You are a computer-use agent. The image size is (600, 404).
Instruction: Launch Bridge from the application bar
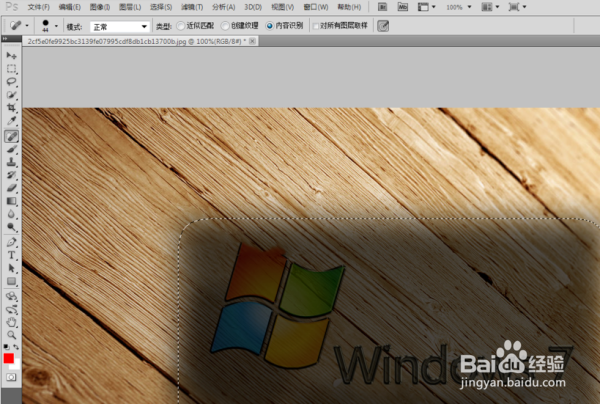tap(382, 7)
